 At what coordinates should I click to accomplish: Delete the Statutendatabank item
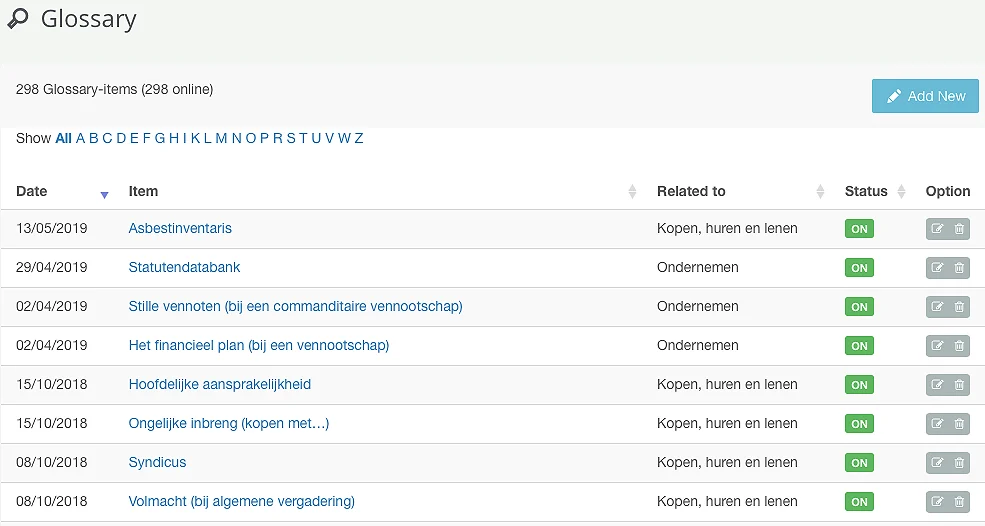[x=959, y=268]
